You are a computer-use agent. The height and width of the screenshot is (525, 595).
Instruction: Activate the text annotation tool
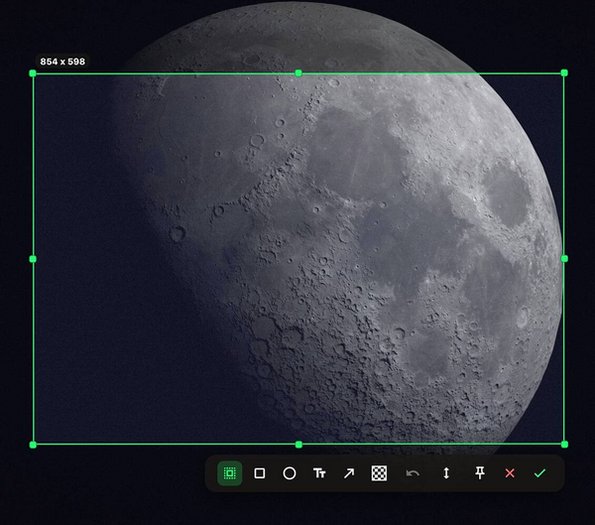pos(319,473)
